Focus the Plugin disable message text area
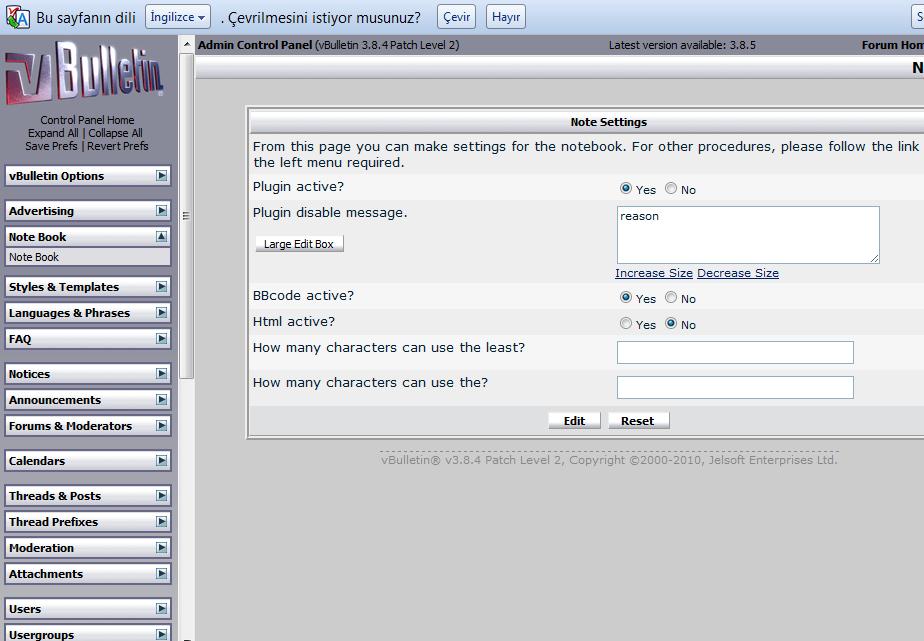This screenshot has width=924, height=641. 747,235
